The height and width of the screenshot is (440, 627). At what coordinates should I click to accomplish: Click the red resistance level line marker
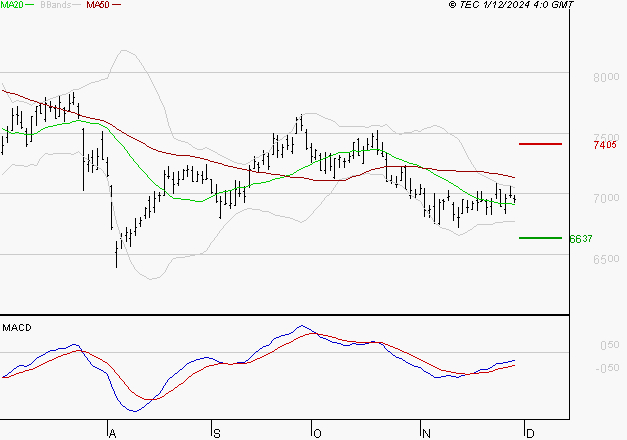pos(540,144)
